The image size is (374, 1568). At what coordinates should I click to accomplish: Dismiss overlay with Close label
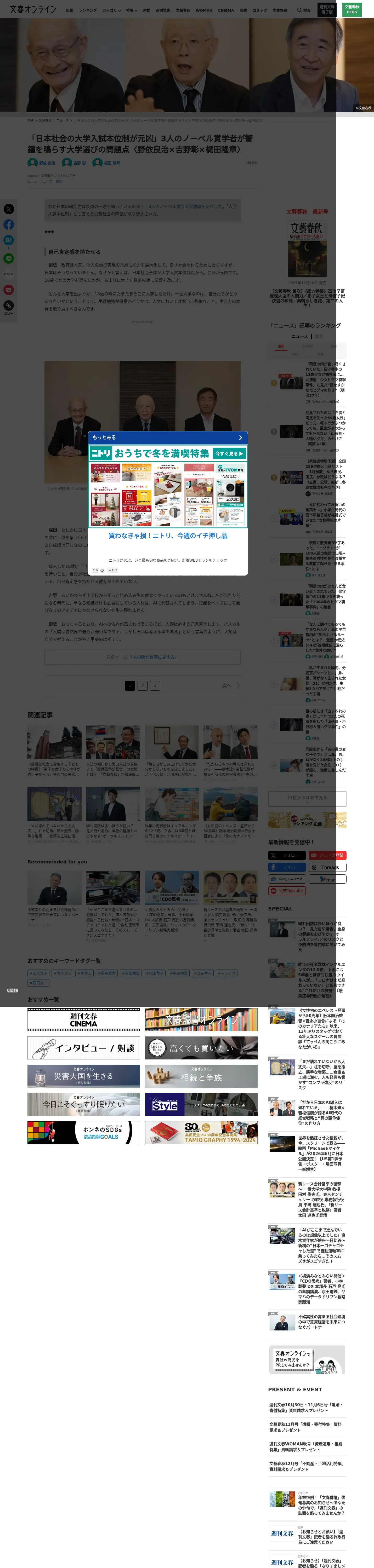coord(12,990)
